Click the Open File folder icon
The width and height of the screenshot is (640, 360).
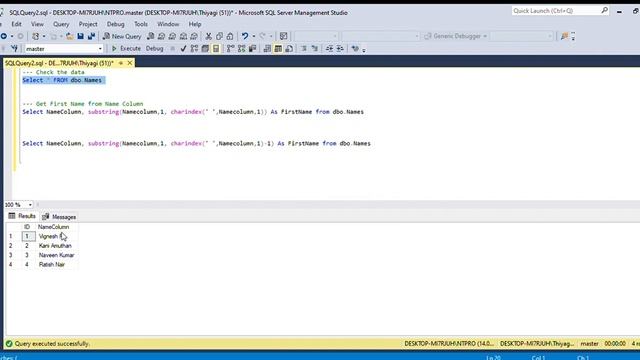70,36
